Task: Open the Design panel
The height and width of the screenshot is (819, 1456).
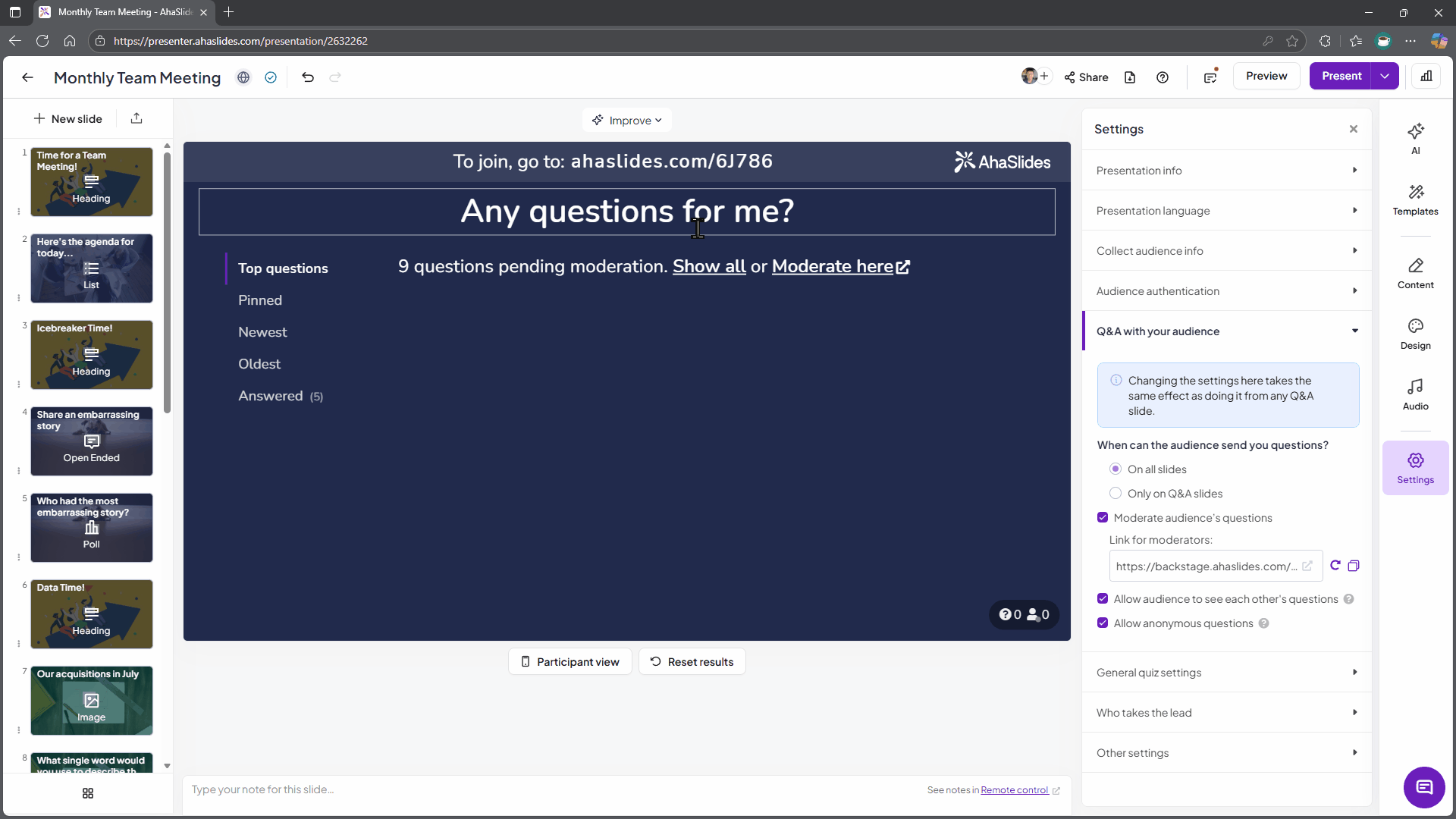Action: pyautogui.click(x=1415, y=334)
